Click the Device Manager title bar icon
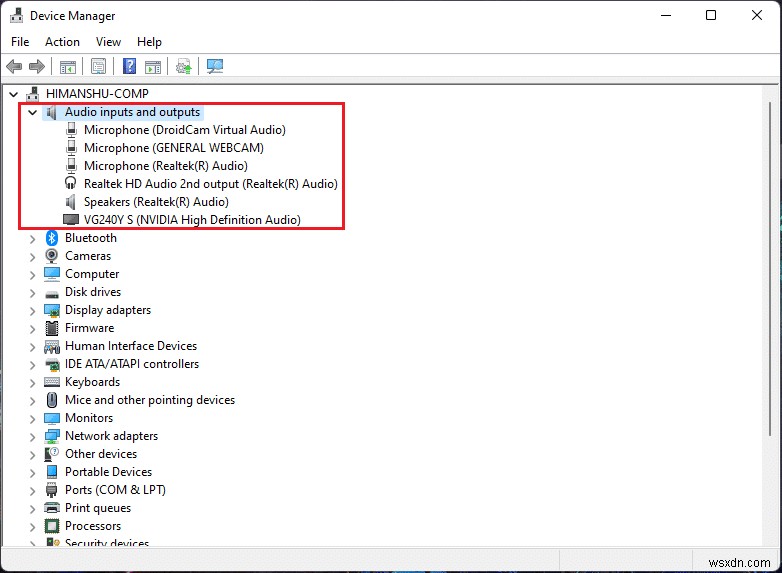Image resolution: width=782 pixels, height=573 pixels. point(16,15)
